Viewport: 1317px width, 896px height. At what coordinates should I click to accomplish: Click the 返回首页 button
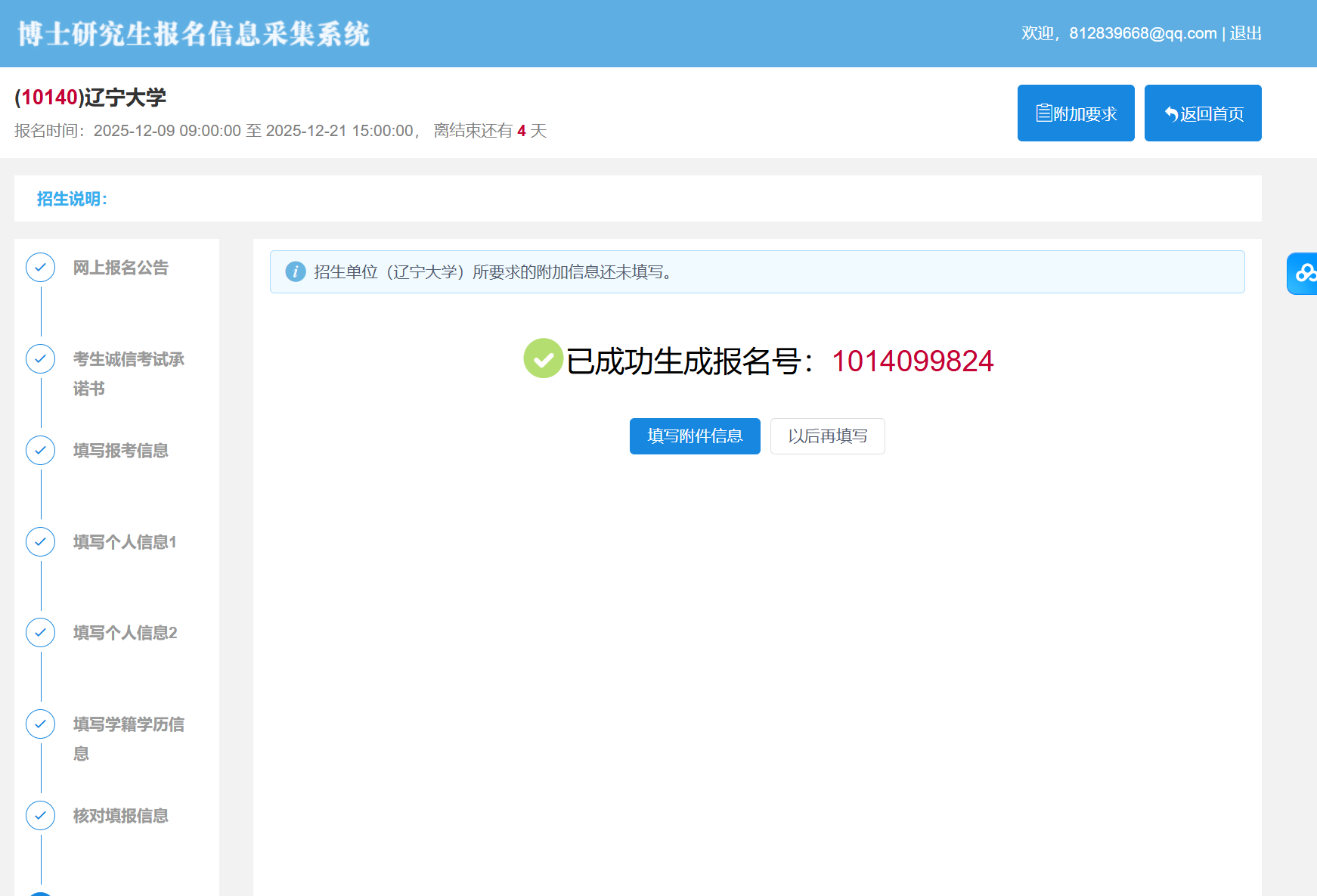(1203, 113)
